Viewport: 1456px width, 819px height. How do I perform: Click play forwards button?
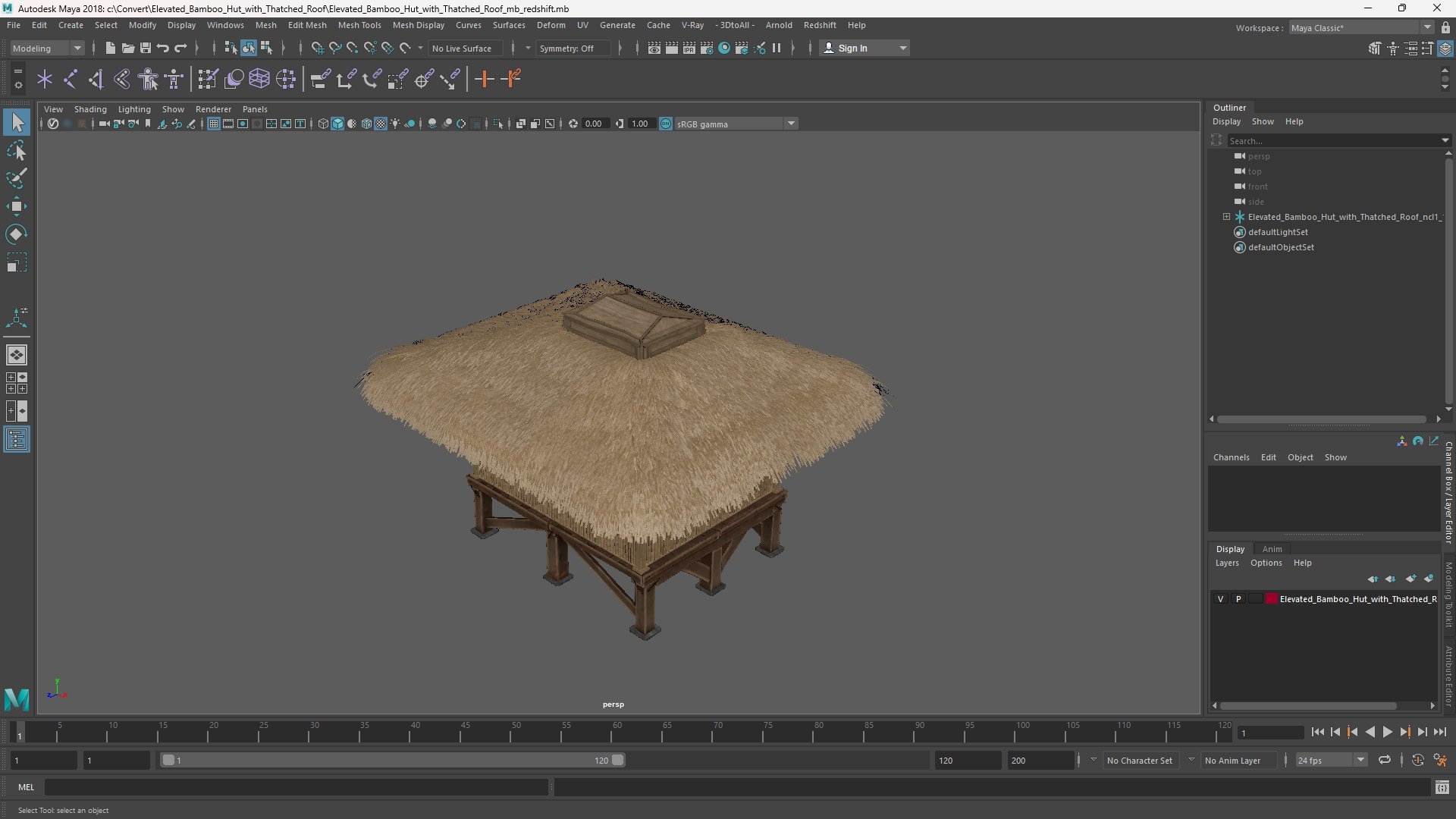1387,732
